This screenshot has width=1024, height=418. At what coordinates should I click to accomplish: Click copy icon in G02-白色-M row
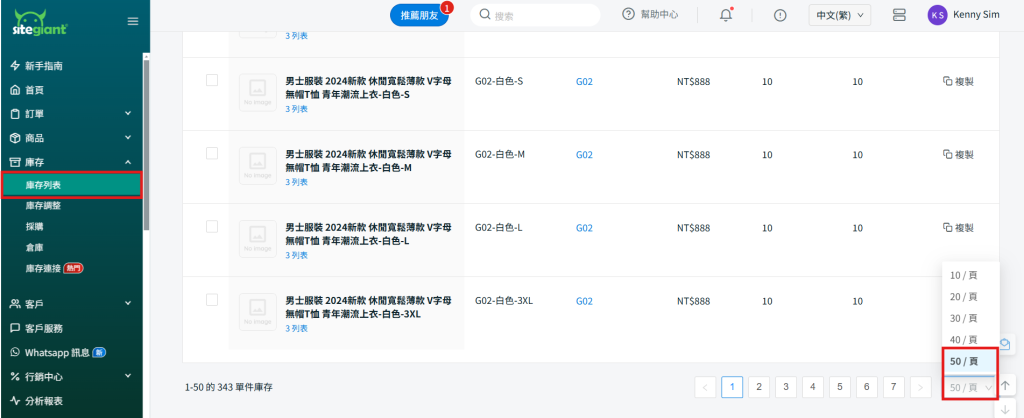[x=947, y=154]
